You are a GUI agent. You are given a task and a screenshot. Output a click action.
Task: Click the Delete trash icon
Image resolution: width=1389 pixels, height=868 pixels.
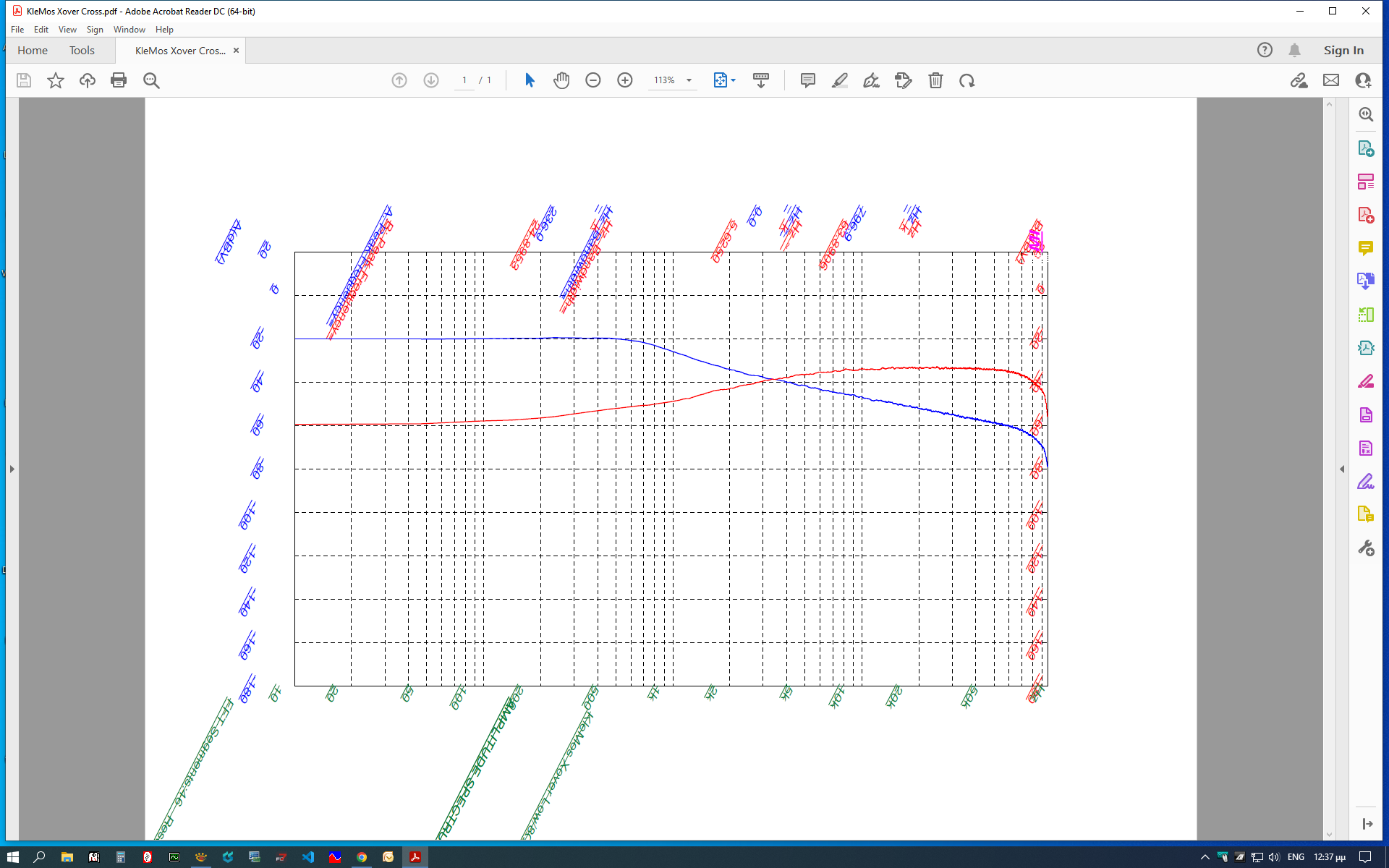tap(935, 80)
